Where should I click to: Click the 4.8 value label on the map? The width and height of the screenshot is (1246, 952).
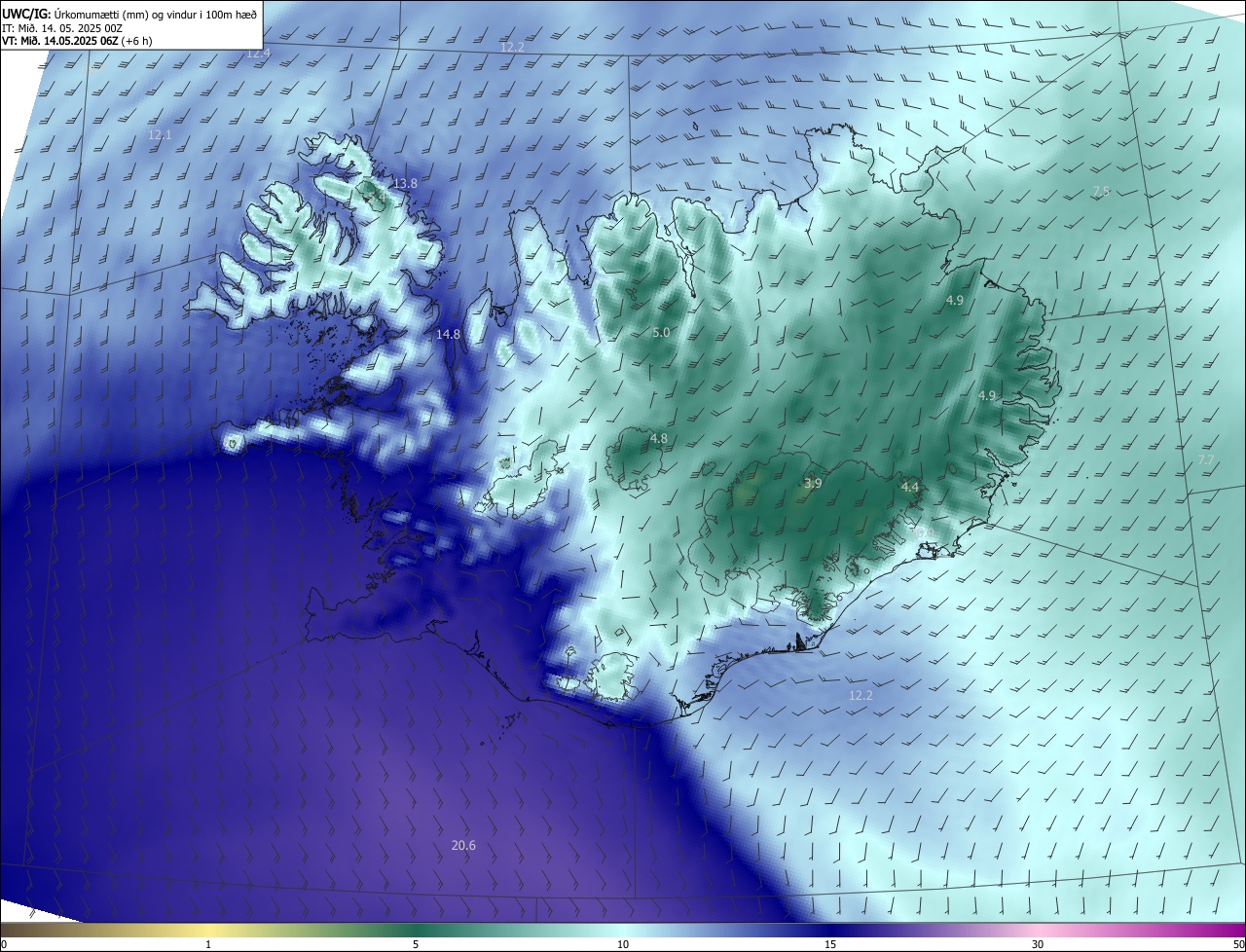[659, 439]
